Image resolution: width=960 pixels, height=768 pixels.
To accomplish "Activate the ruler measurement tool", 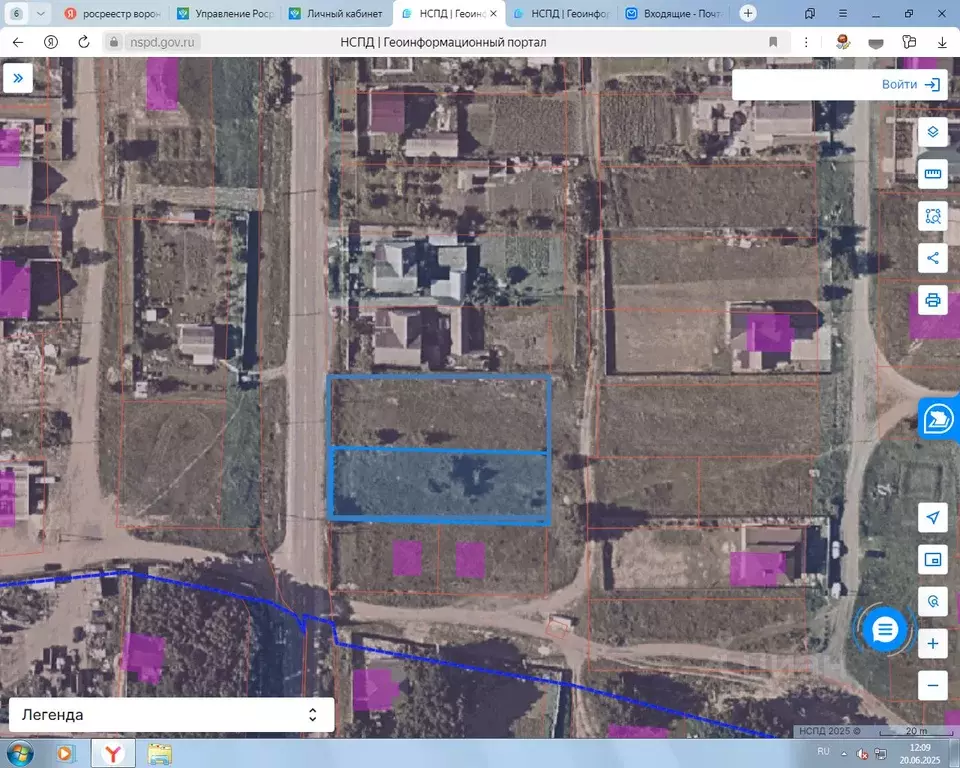I will click(x=932, y=174).
